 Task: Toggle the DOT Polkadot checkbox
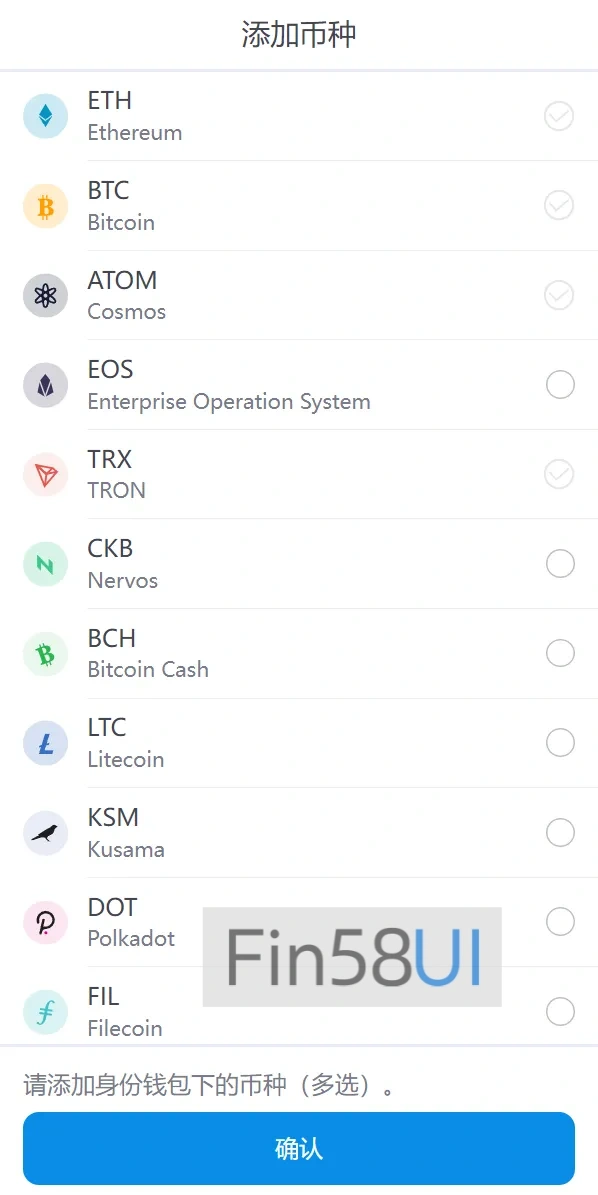560,922
